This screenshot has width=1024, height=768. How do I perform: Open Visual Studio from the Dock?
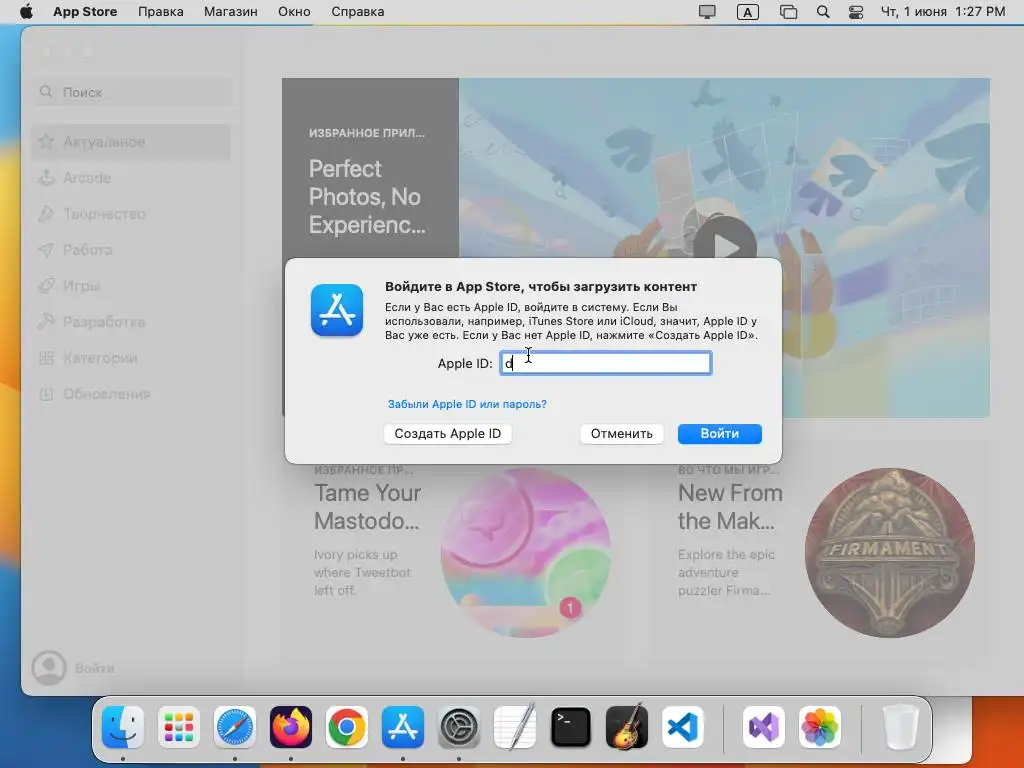click(764, 727)
